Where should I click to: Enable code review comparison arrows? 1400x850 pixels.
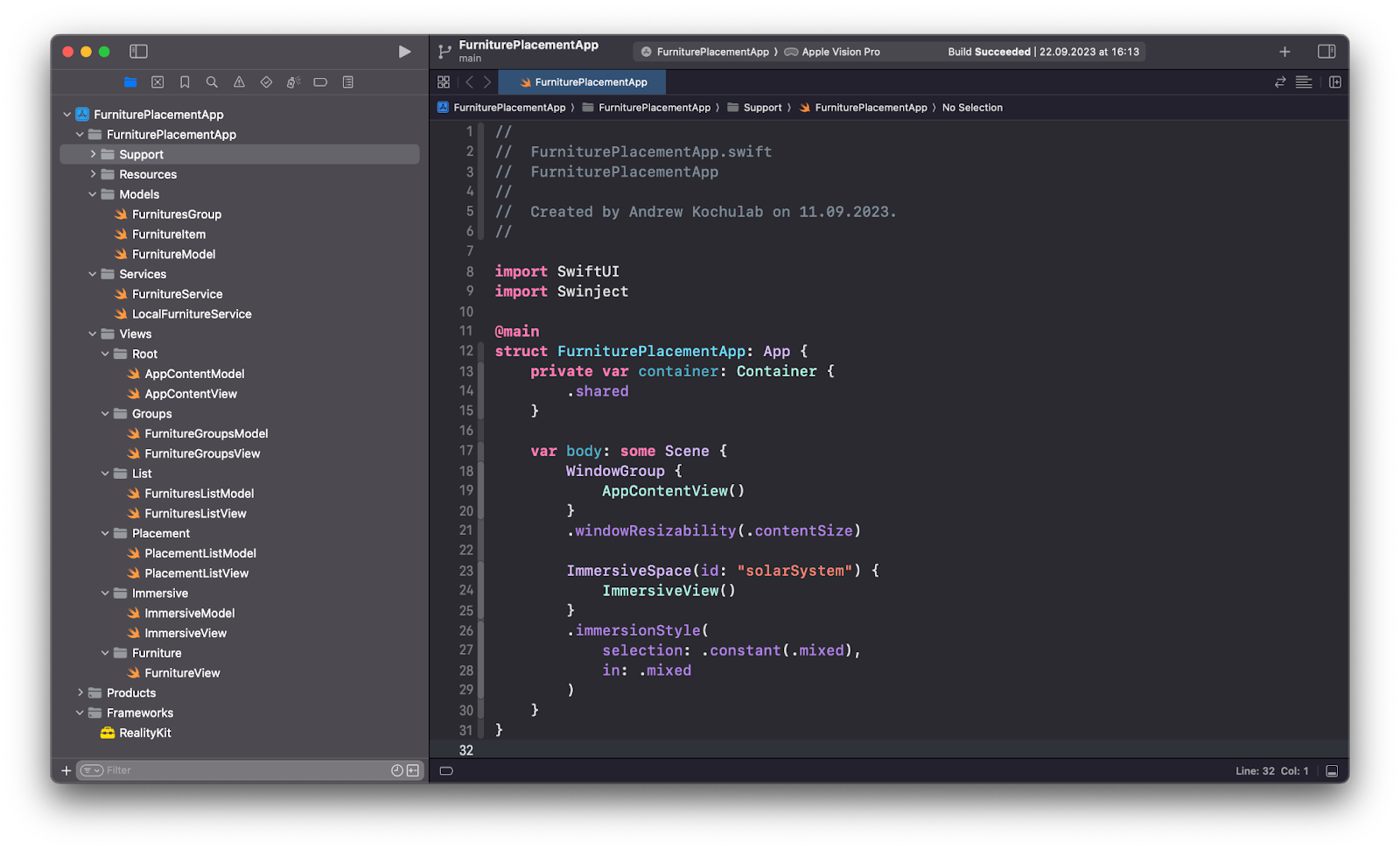coord(1280,82)
